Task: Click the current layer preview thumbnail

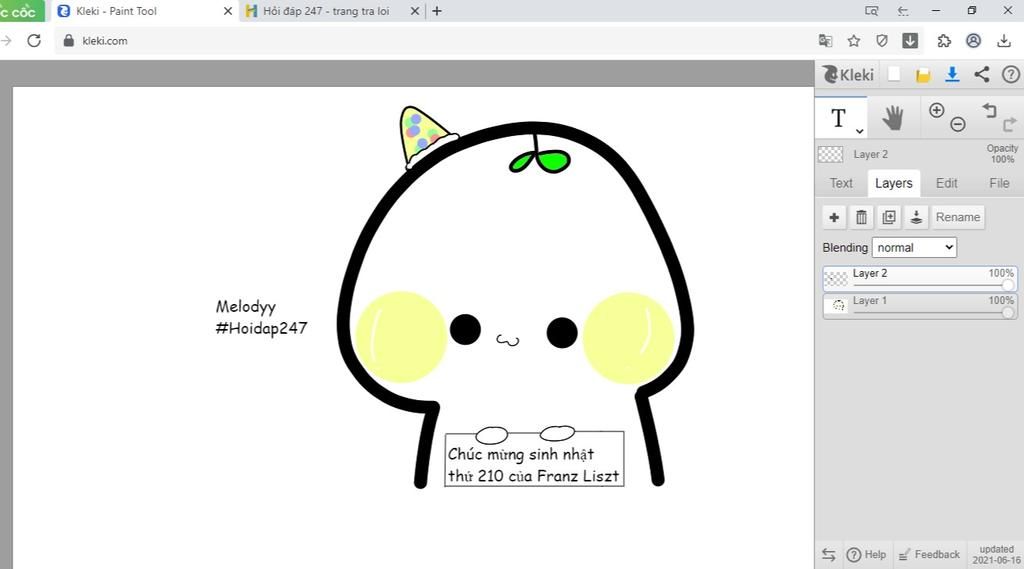Action: [x=831, y=154]
